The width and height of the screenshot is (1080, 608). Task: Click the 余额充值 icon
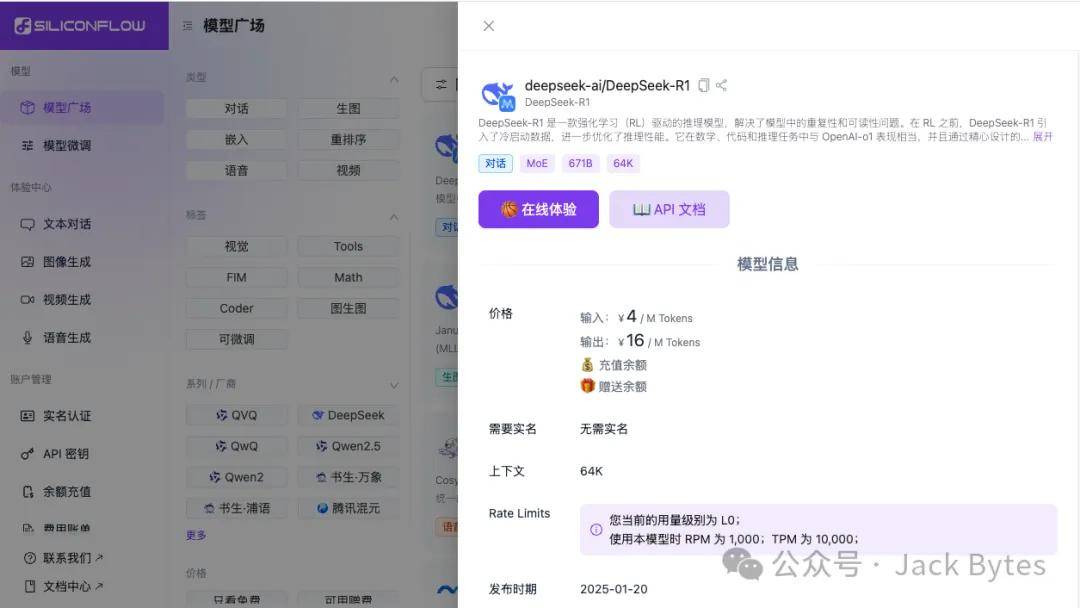pos(28,492)
